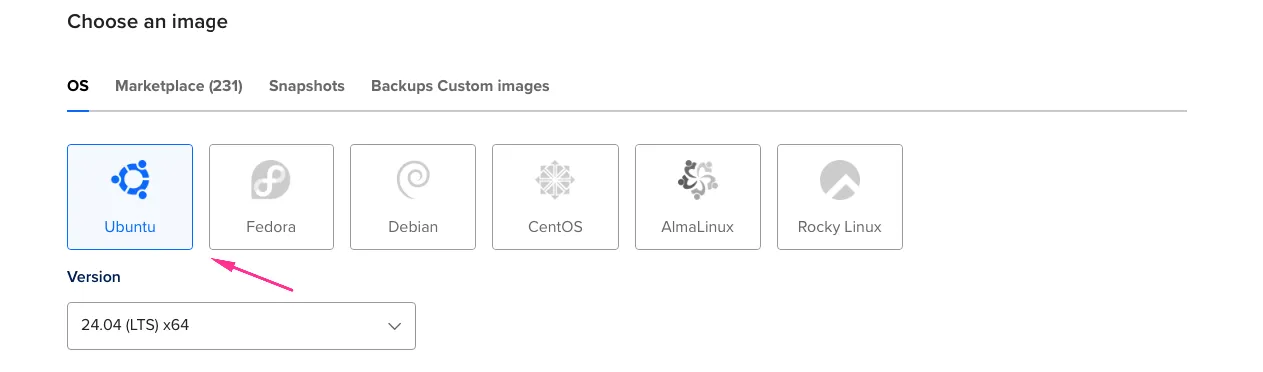
Task: Open the 24.04 (LTS) x64 version dropdown
Action: click(241, 326)
